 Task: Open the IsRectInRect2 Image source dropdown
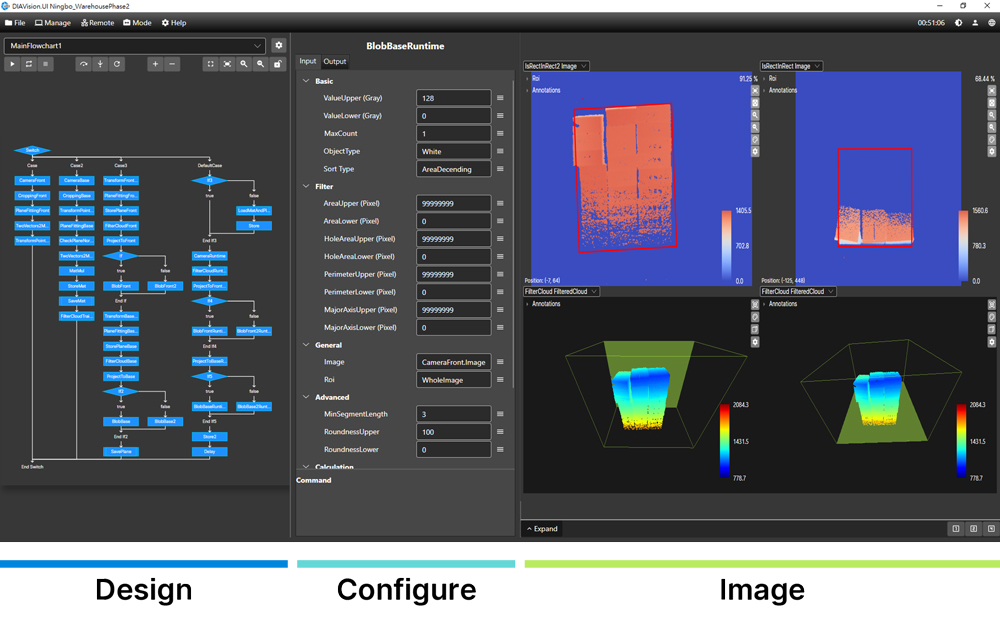556,66
